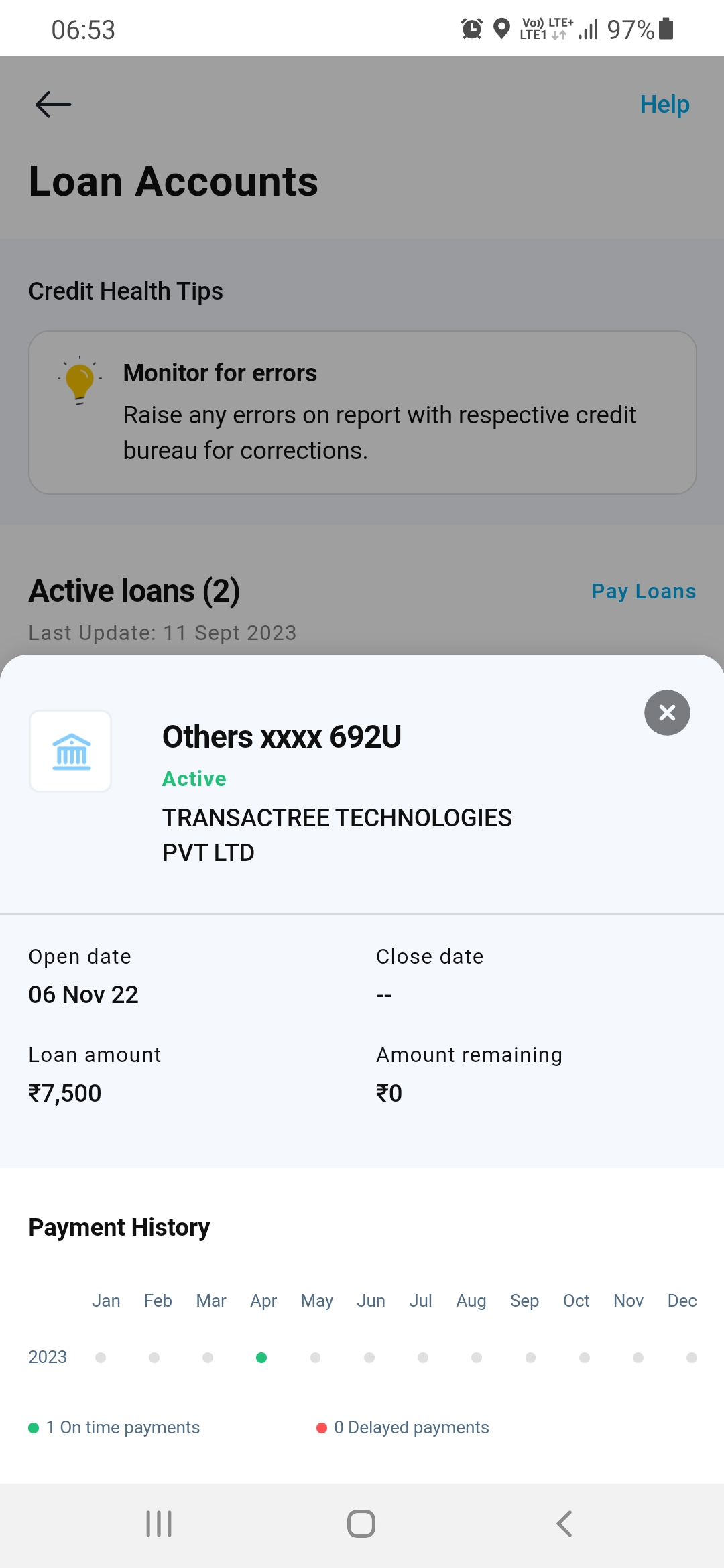
Task: Select the December payment dot
Action: 692,1358
